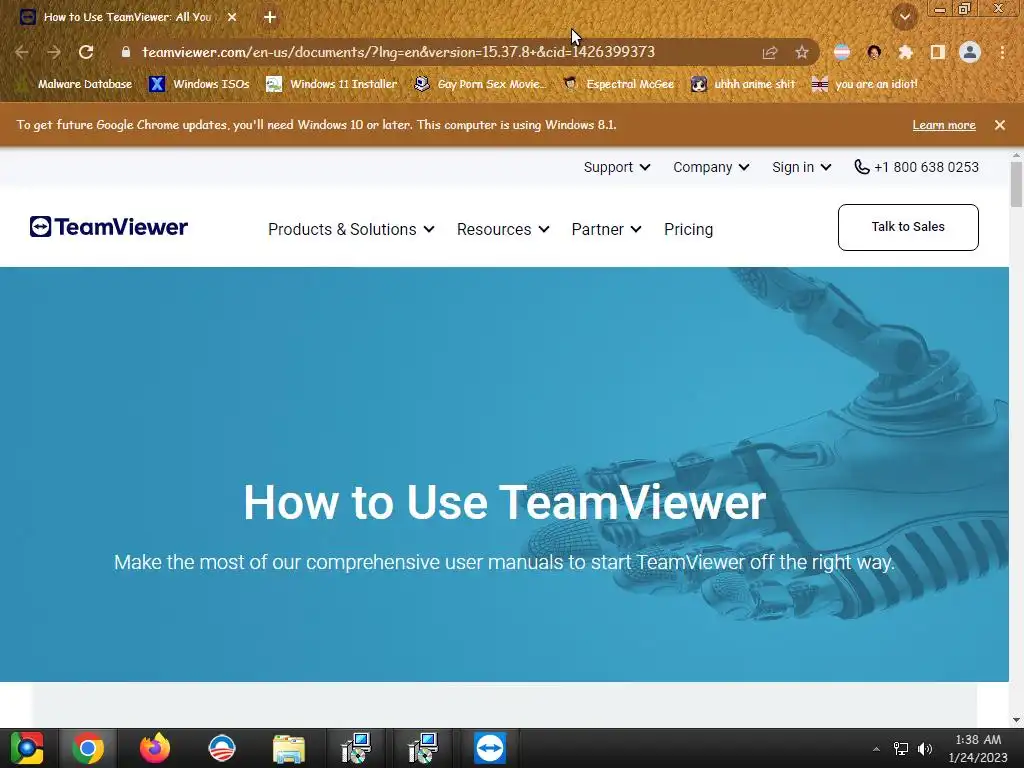Image resolution: width=1024 pixels, height=768 pixels.
Task: Open first installer icon on taskbar
Action: pyautogui.click(x=356, y=748)
